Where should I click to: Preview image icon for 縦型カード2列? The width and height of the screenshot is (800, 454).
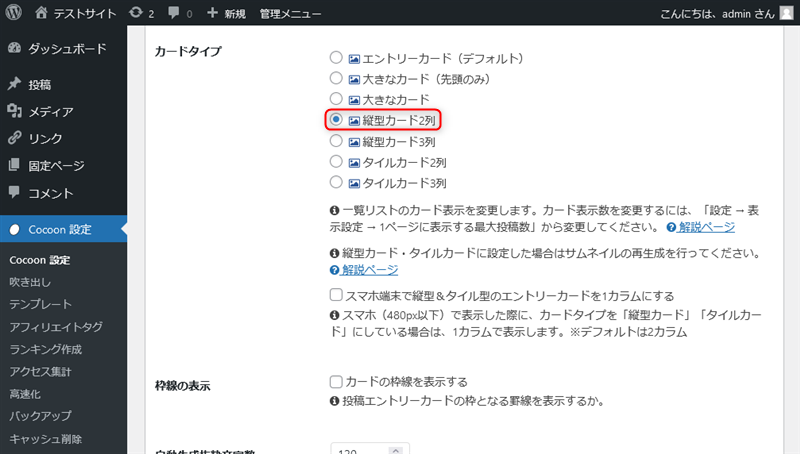354,121
